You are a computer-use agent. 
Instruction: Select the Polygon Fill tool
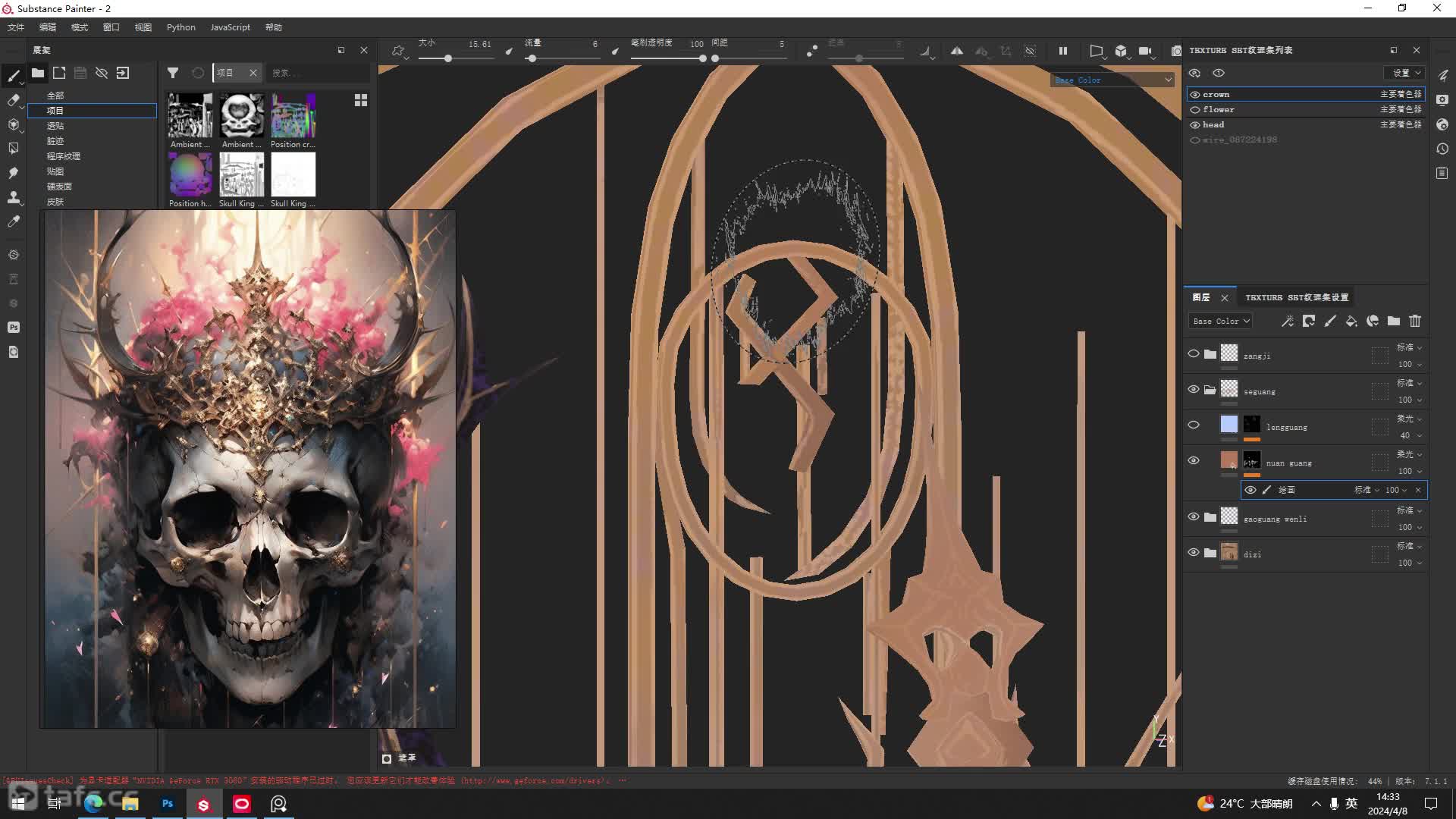point(13,148)
